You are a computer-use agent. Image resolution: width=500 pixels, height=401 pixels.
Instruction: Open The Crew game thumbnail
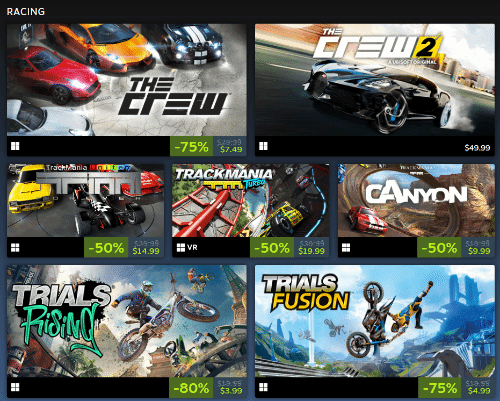coord(127,80)
